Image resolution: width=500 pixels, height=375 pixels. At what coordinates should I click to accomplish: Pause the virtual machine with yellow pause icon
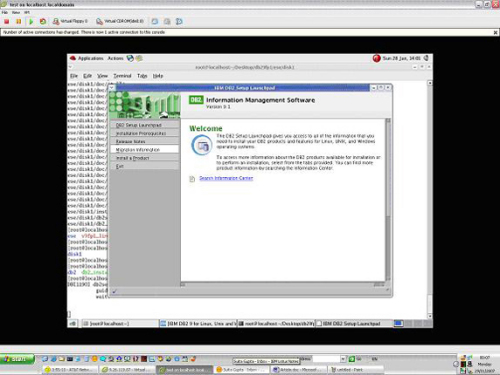tap(19, 21)
